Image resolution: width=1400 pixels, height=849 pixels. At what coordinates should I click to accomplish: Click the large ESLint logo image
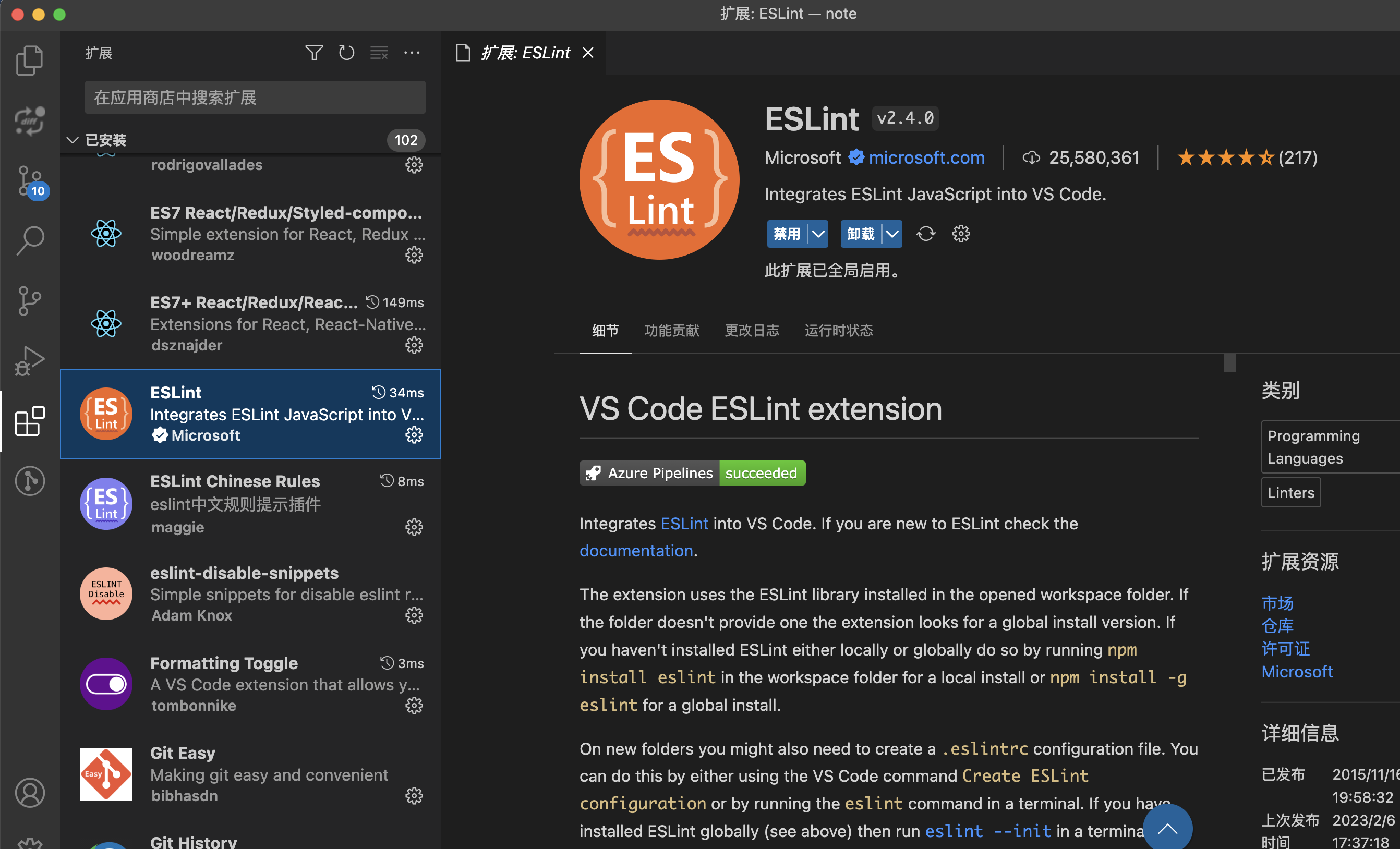[x=659, y=179]
